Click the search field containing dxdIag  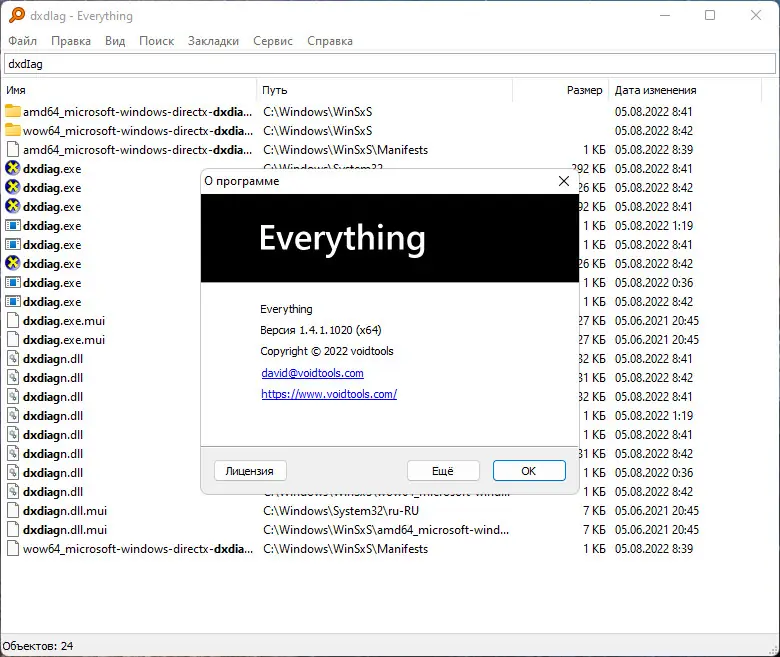pos(390,64)
